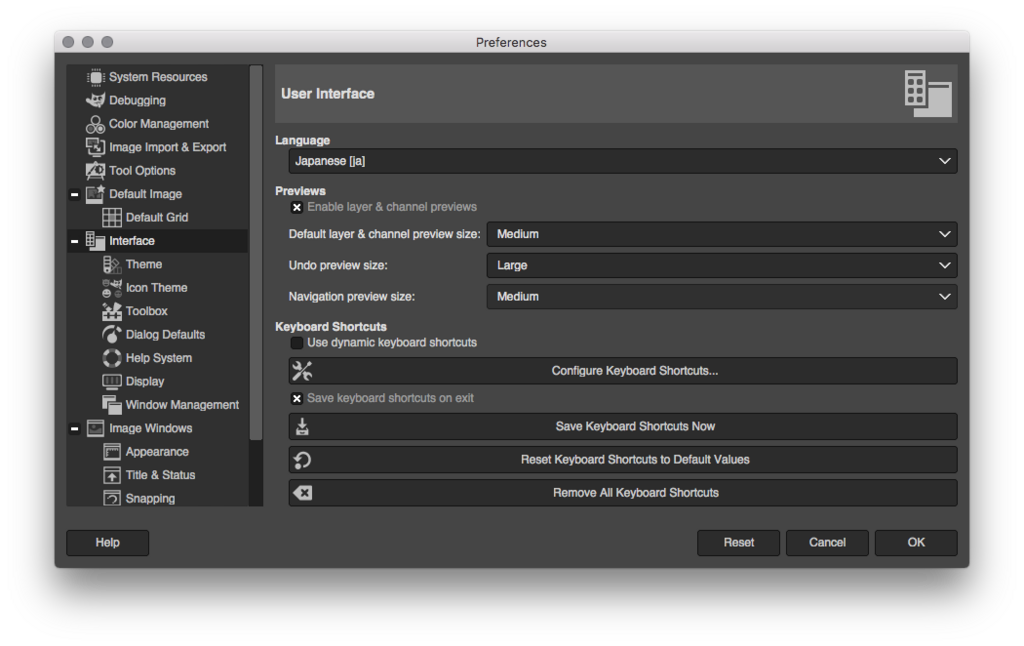Click the Cancel button
The height and width of the screenshot is (646, 1024).
[827, 543]
